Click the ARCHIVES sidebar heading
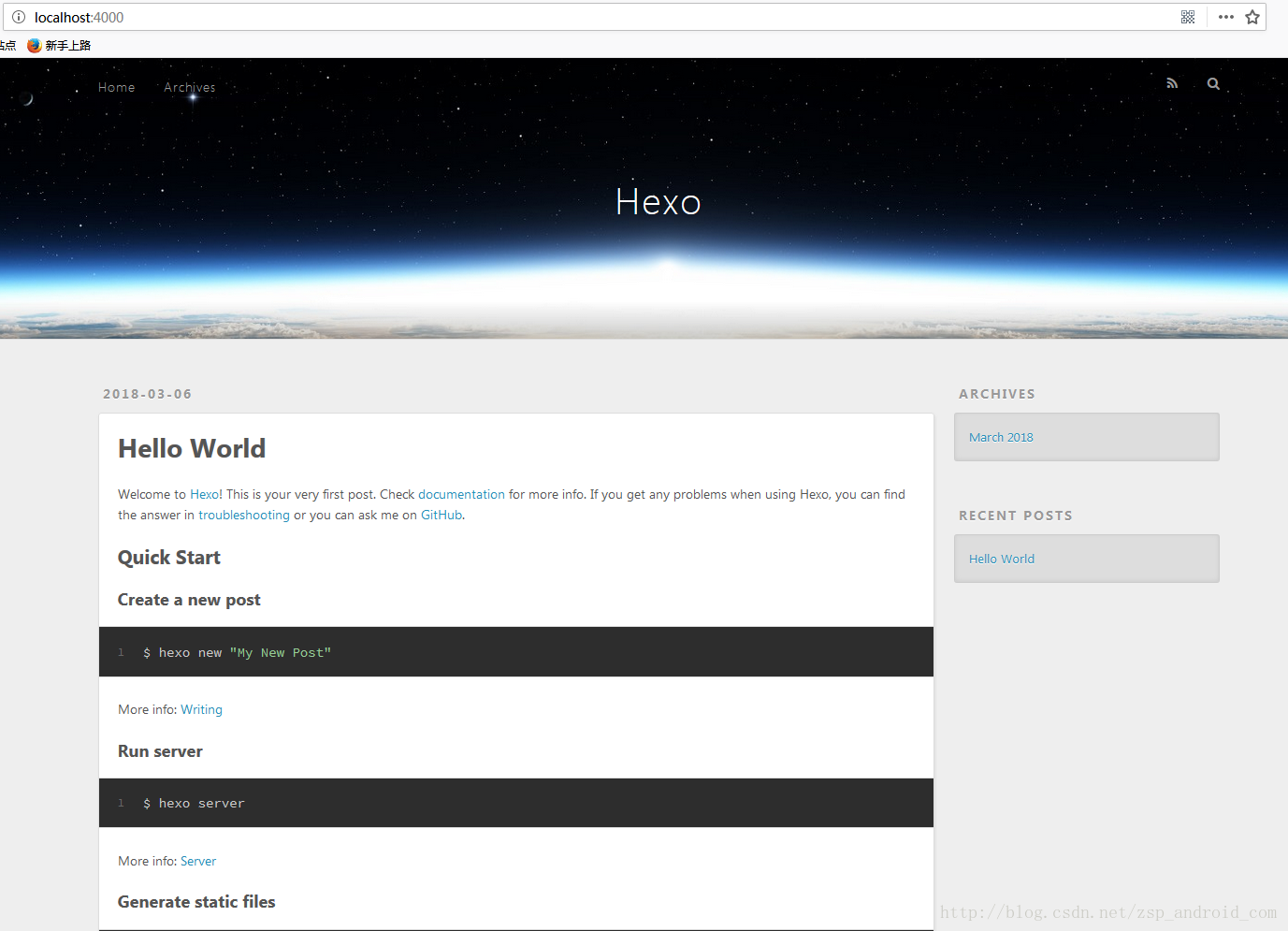1288x931 pixels. pos(997,394)
